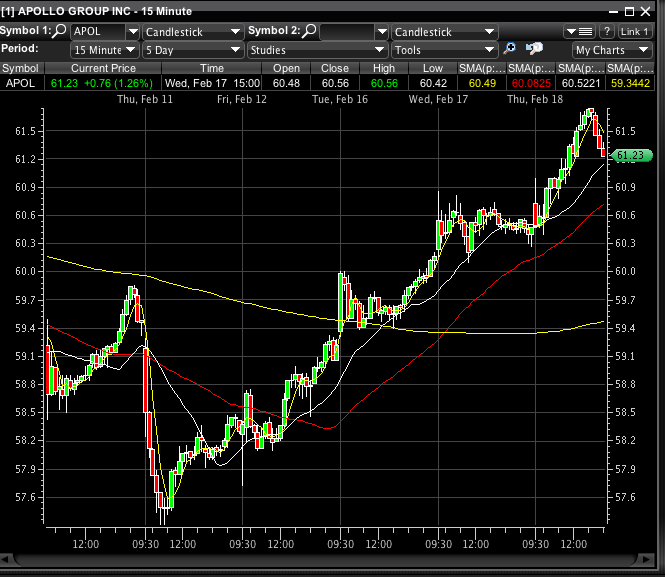
Task: Click the icon left of My Charts
Action: coord(535,49)
